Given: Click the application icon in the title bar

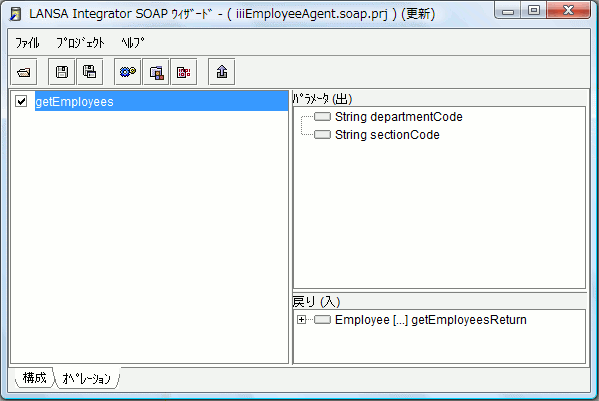Looking at the screenshot, I should (16, 14).
